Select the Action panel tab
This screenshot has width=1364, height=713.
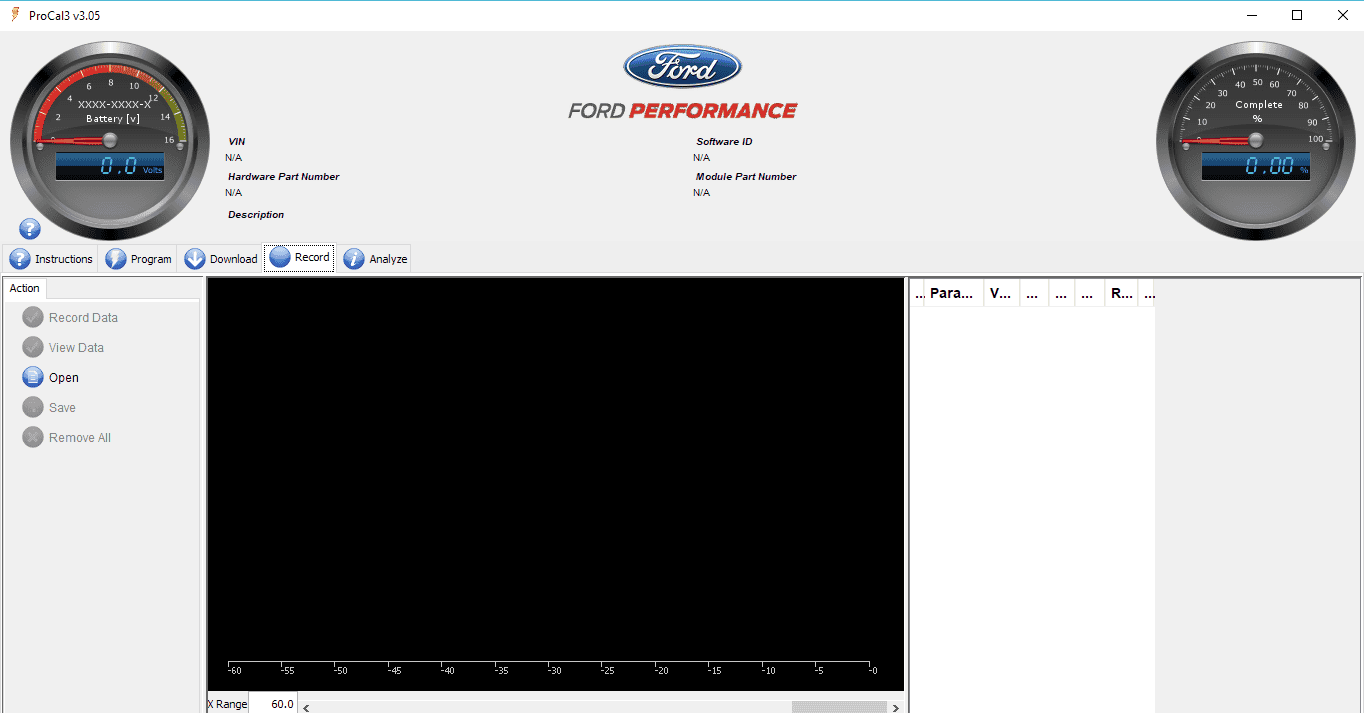[x=25, y=289]
